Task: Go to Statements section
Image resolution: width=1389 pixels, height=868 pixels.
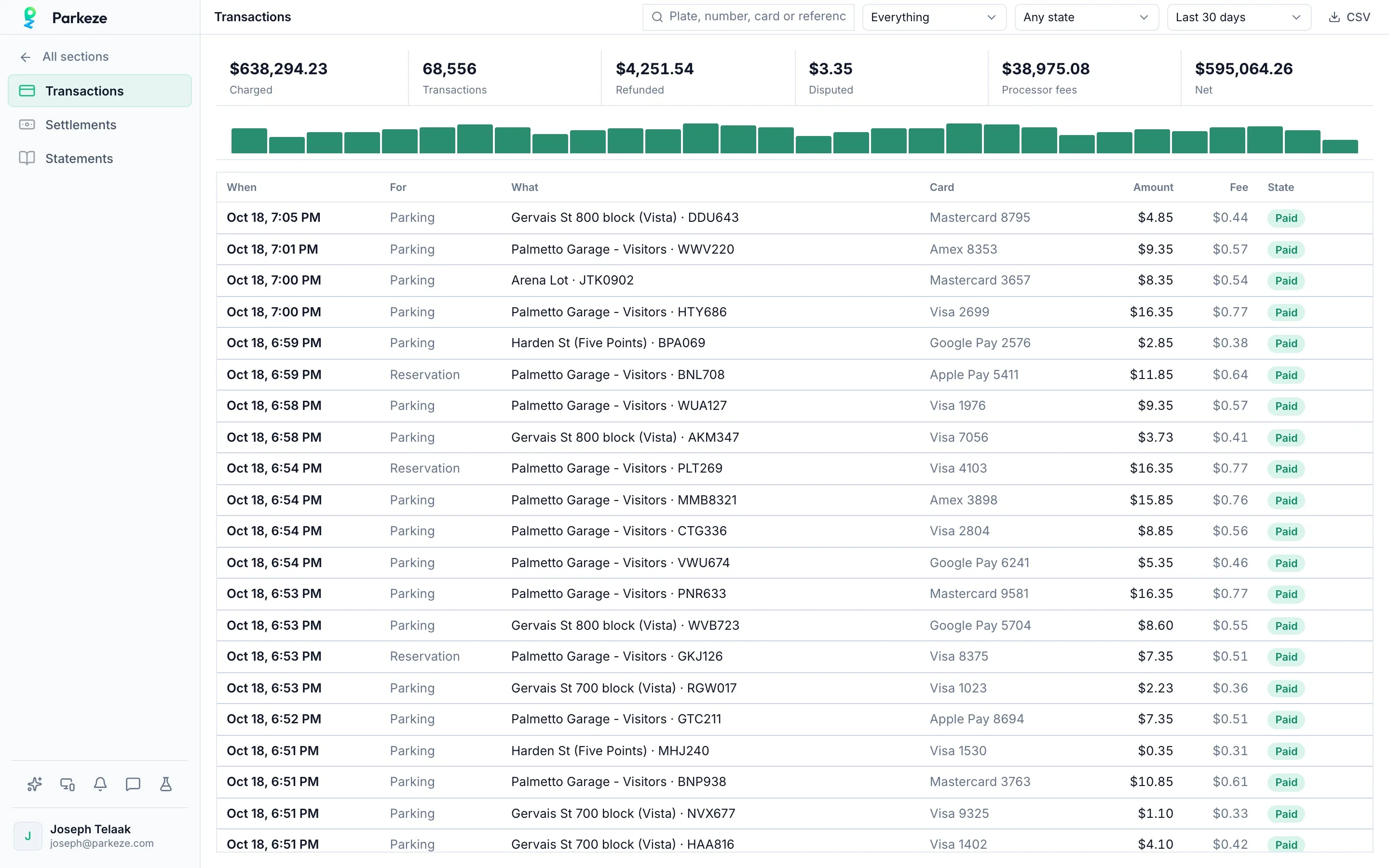Action: pyautogui.click(x=100, y=159)
